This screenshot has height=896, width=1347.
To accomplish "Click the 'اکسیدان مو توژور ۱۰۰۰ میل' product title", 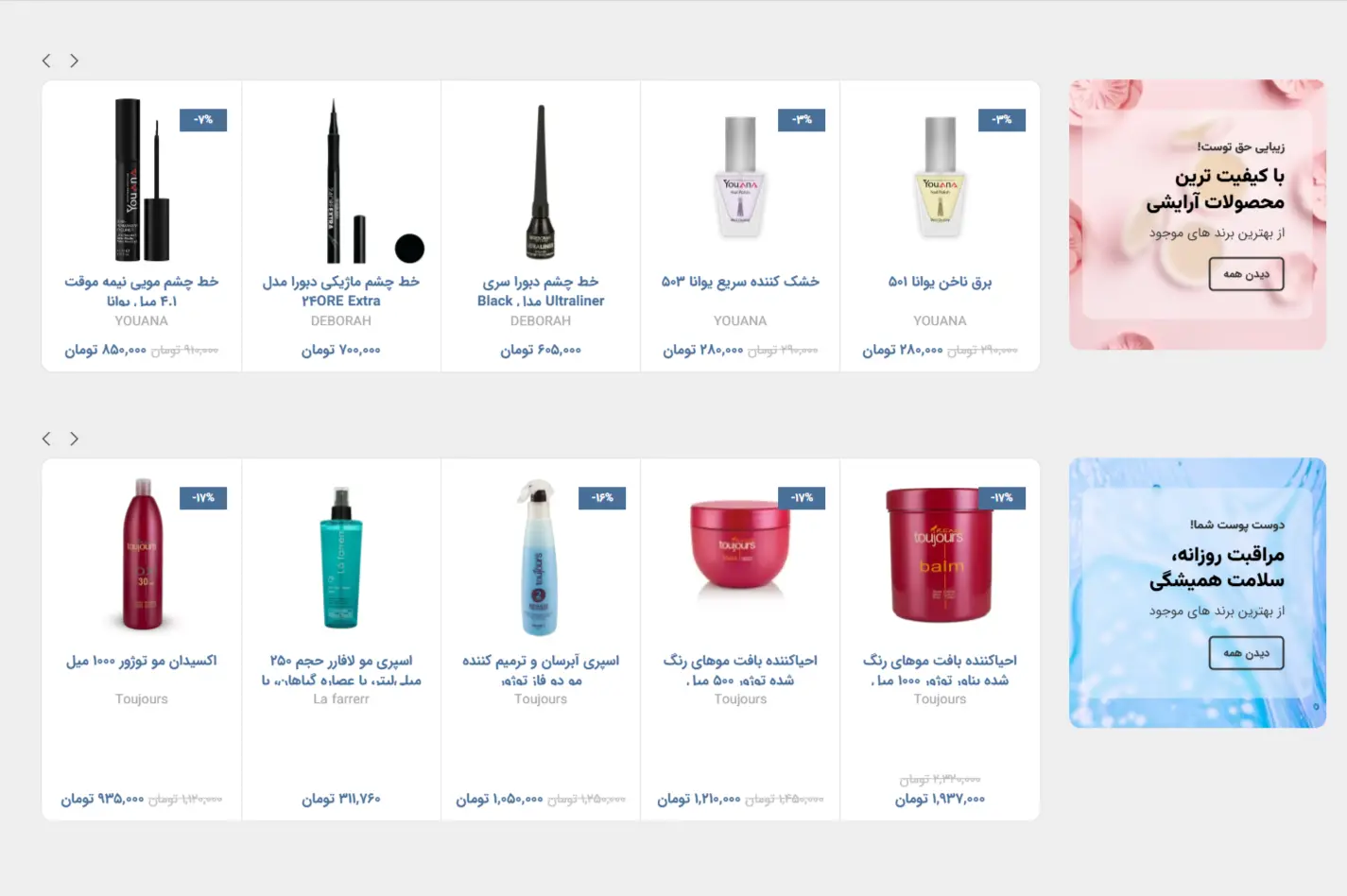I will 142,661.
